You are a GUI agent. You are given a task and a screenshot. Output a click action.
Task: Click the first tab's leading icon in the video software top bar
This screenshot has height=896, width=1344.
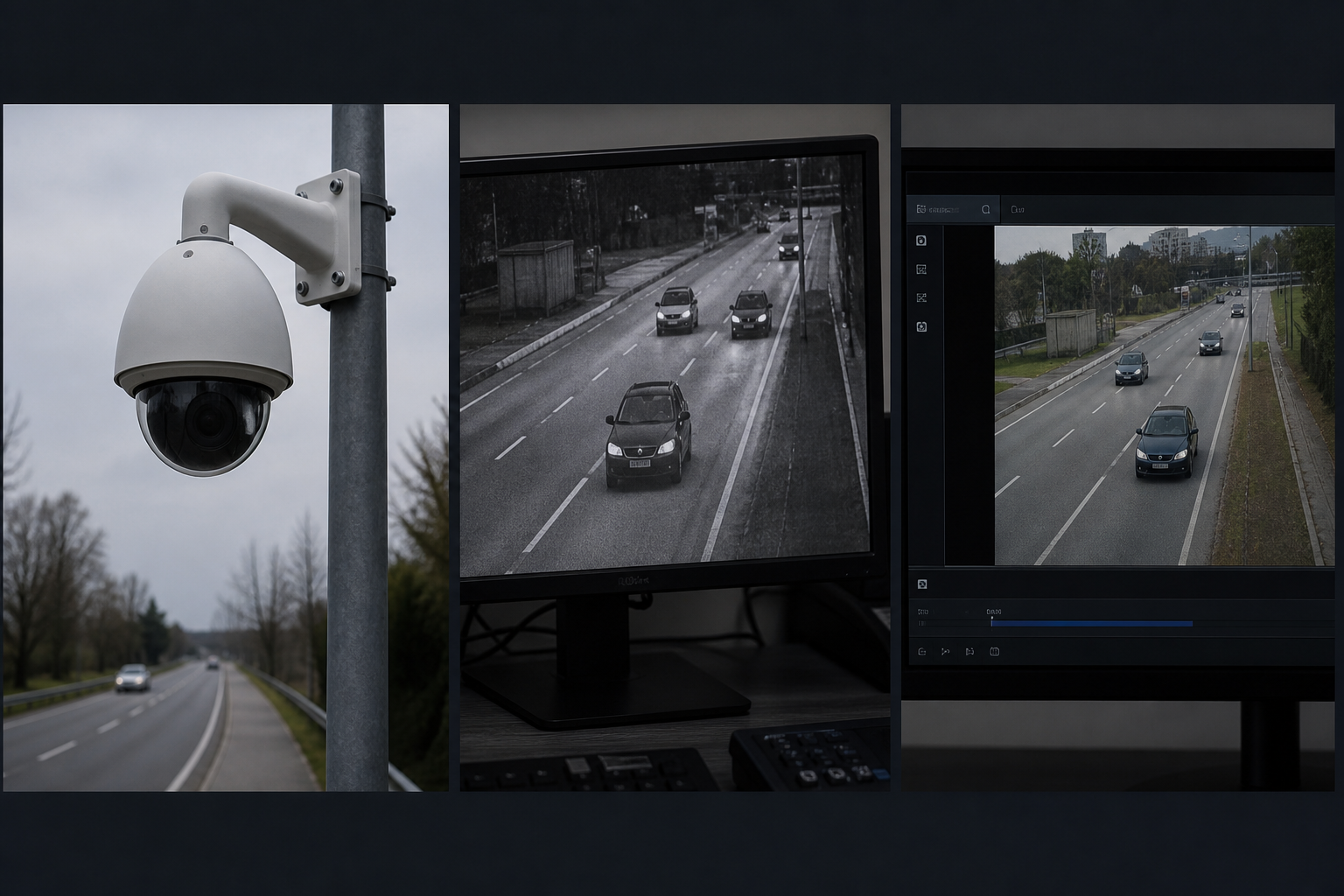pos(920,210)
